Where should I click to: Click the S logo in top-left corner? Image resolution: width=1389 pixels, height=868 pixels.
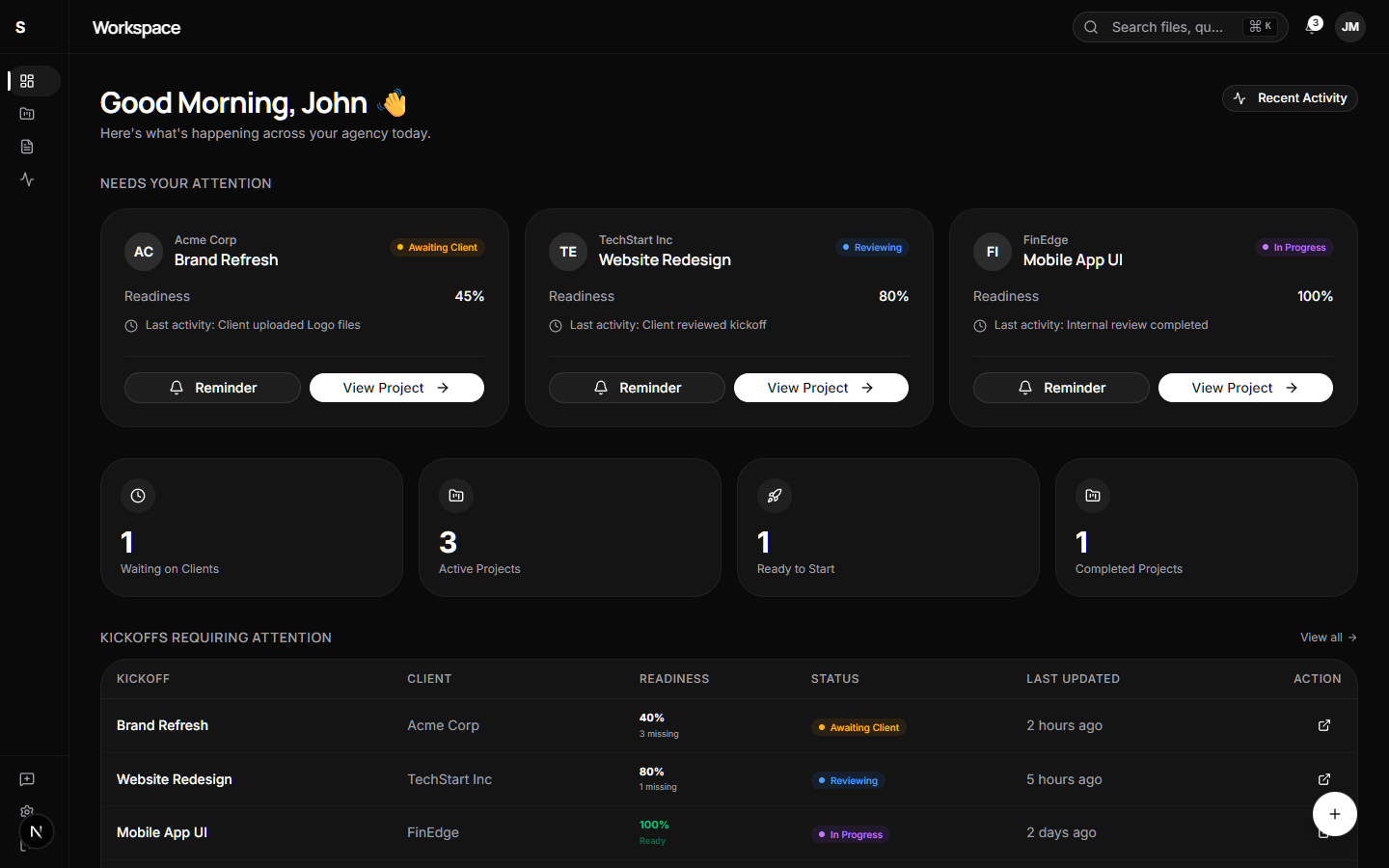pyautogui.click(x=20, y=27)
